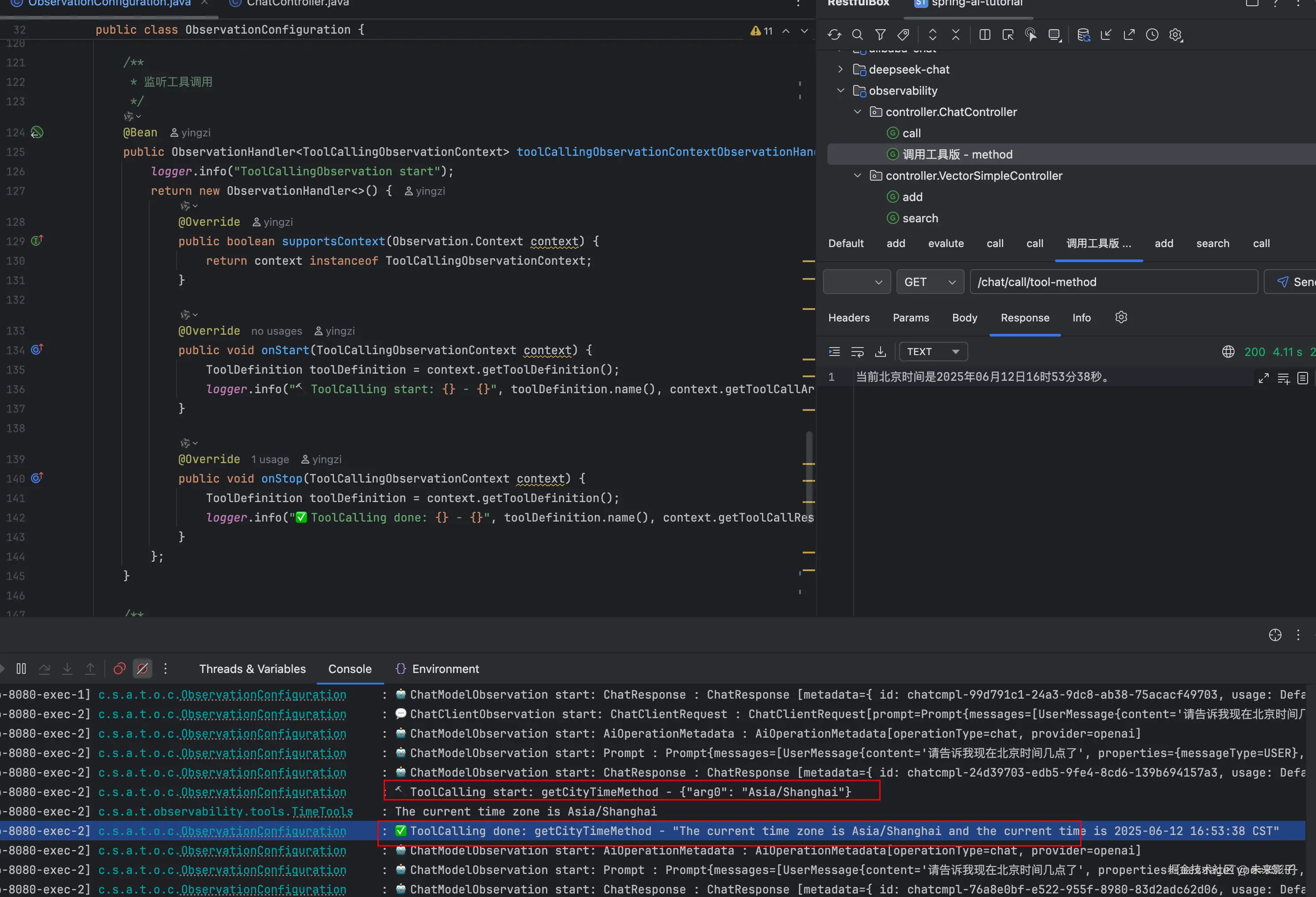Open view breakpoints icon

pyautogui.click(x=119, y=669)
